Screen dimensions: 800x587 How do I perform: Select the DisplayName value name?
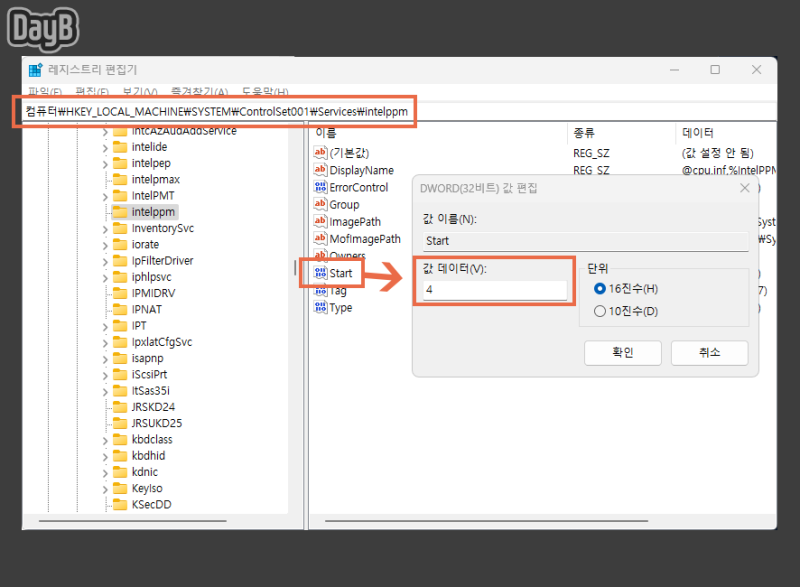(362, 170)
